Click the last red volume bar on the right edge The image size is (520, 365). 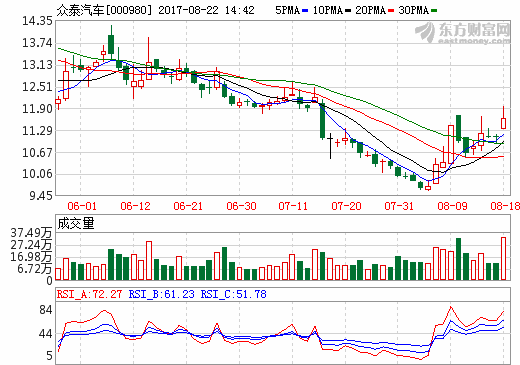(x=503, y=259)
